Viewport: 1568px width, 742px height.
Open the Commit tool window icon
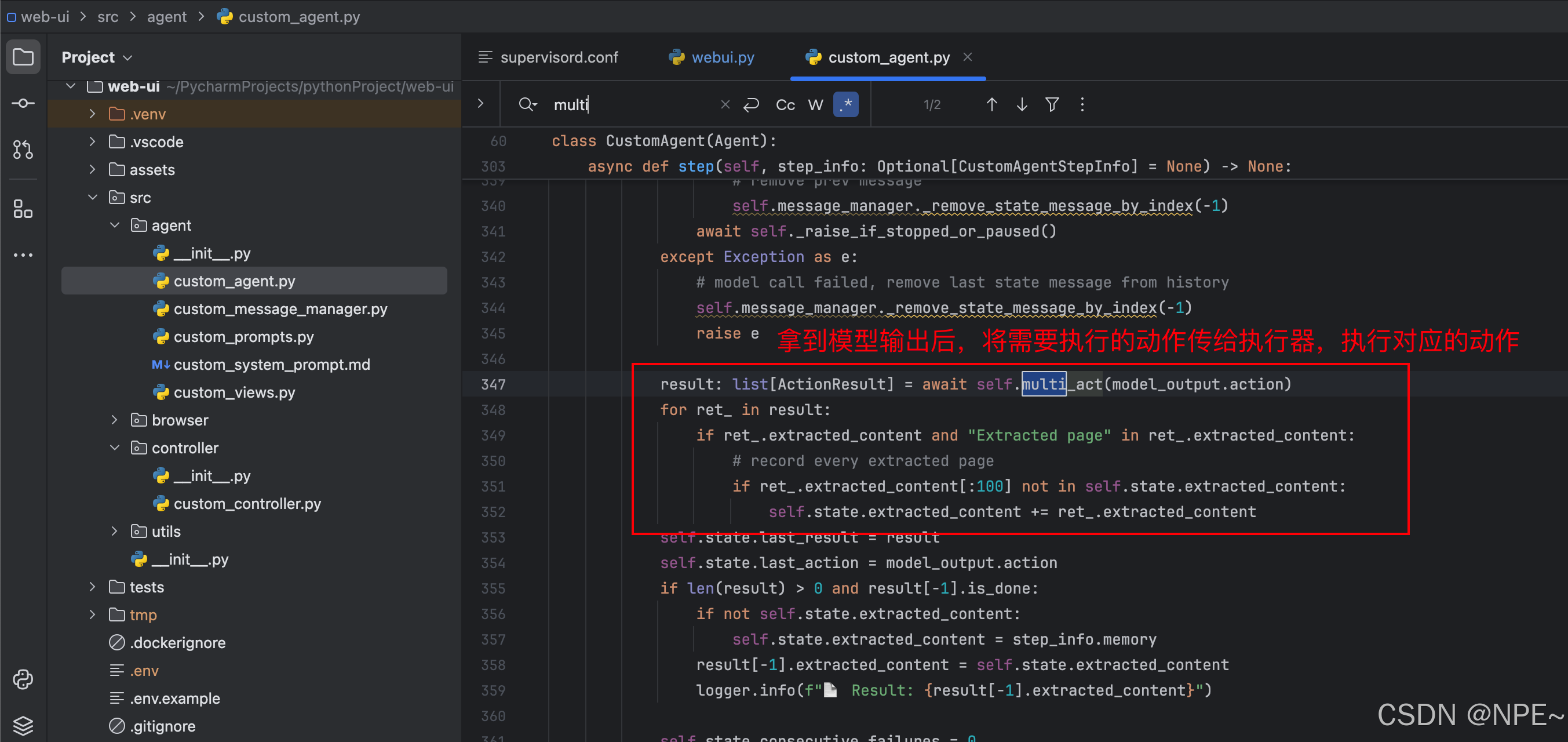(x=23, y=104)
